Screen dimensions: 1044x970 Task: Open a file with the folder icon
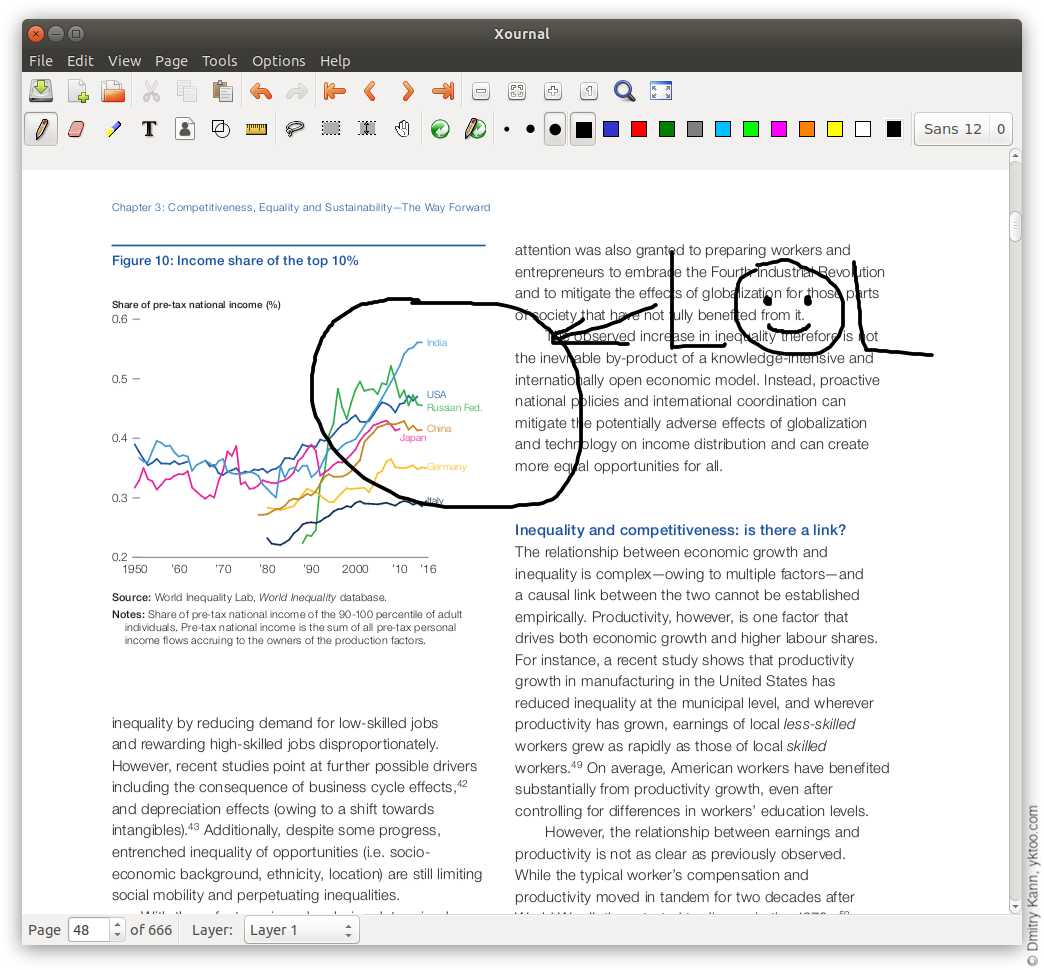(113, 91)
